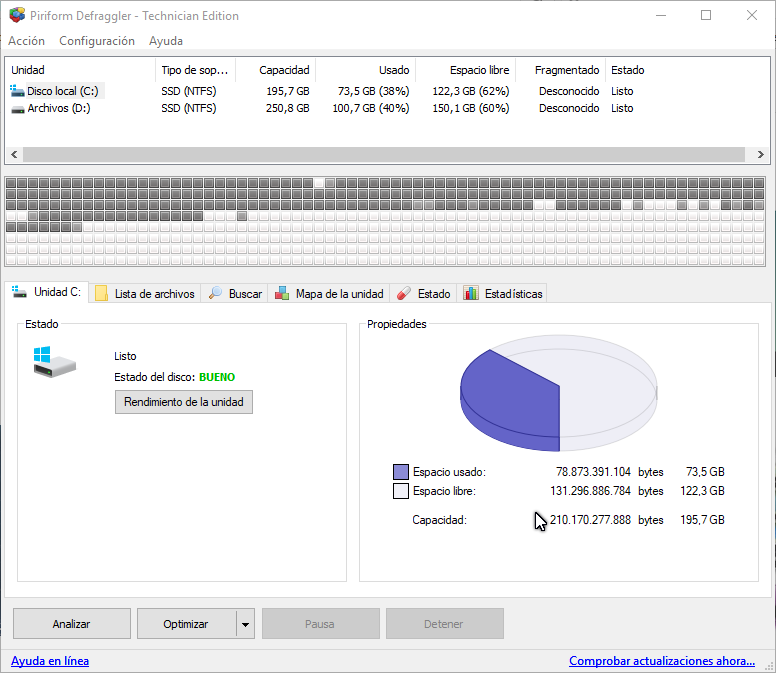776x673 pixels.
Task: Click the 250,8 GB capacity cell
Action: (x=288, y=108)
